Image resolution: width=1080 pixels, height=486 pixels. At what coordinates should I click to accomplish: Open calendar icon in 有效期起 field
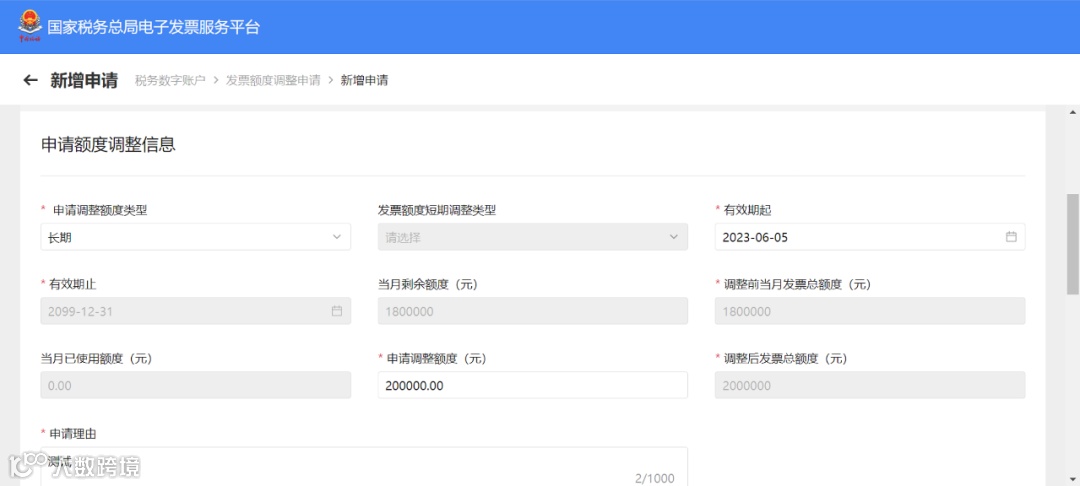coord(1010,237)
